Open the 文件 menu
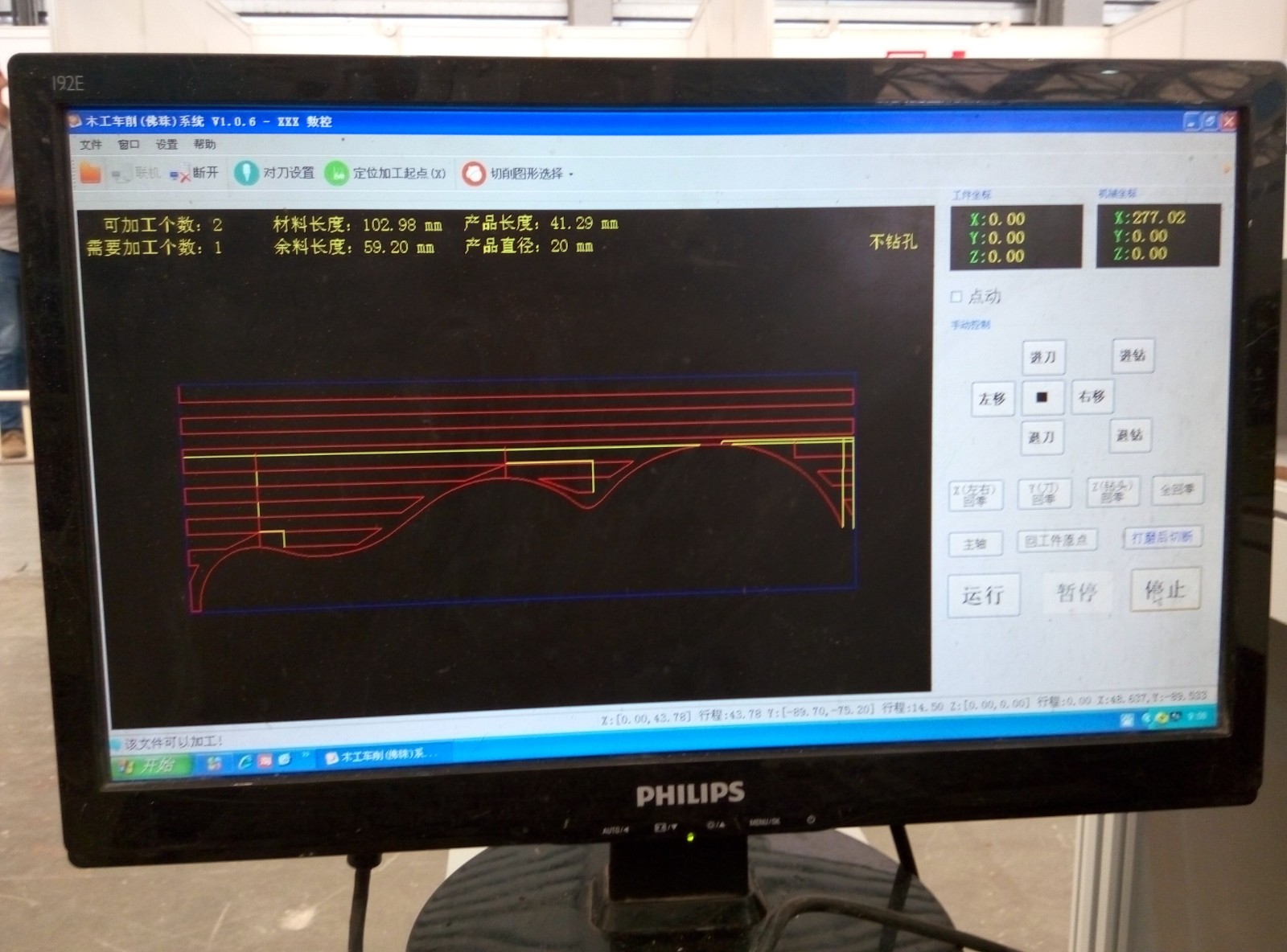 pos(91,145)
